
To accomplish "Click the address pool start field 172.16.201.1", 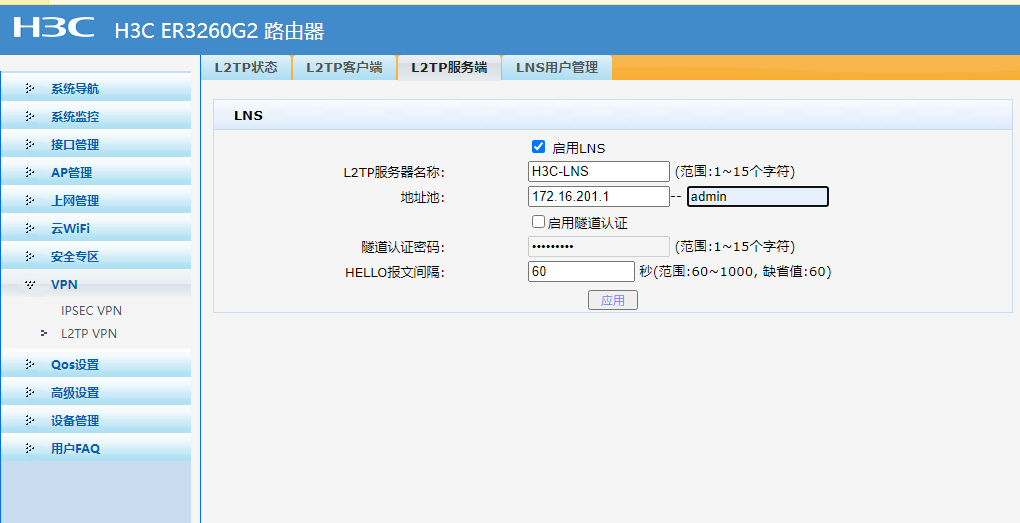I will (x=598, y=196).
